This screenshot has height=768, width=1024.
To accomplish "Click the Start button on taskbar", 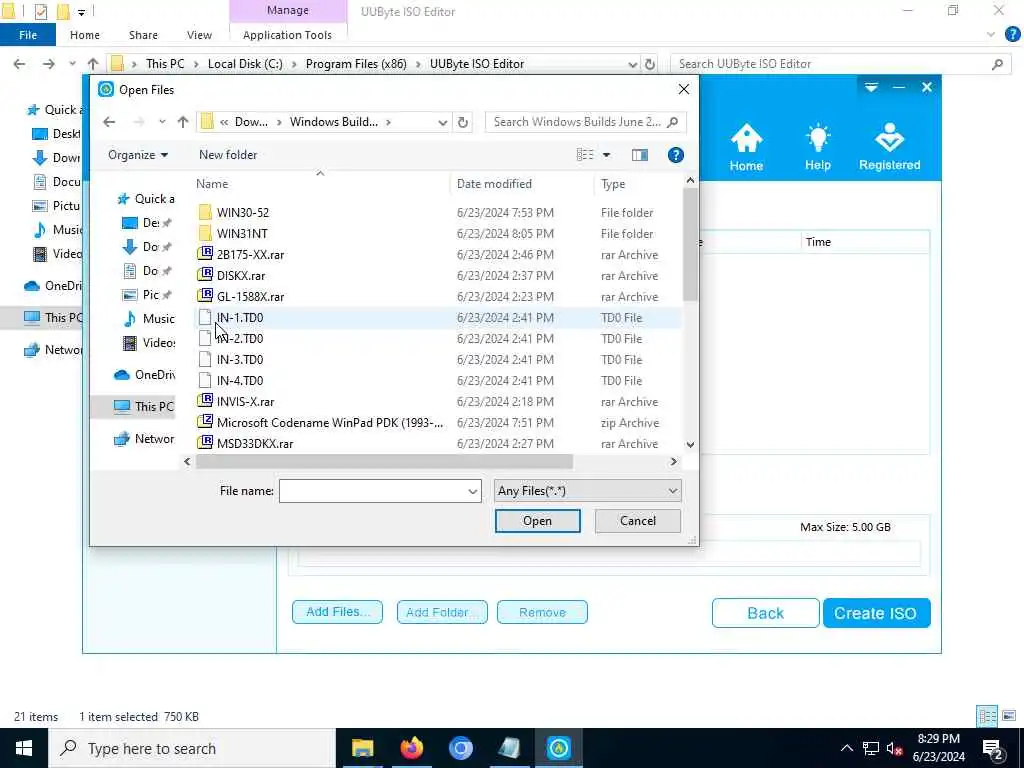I will tap(24, 748).
